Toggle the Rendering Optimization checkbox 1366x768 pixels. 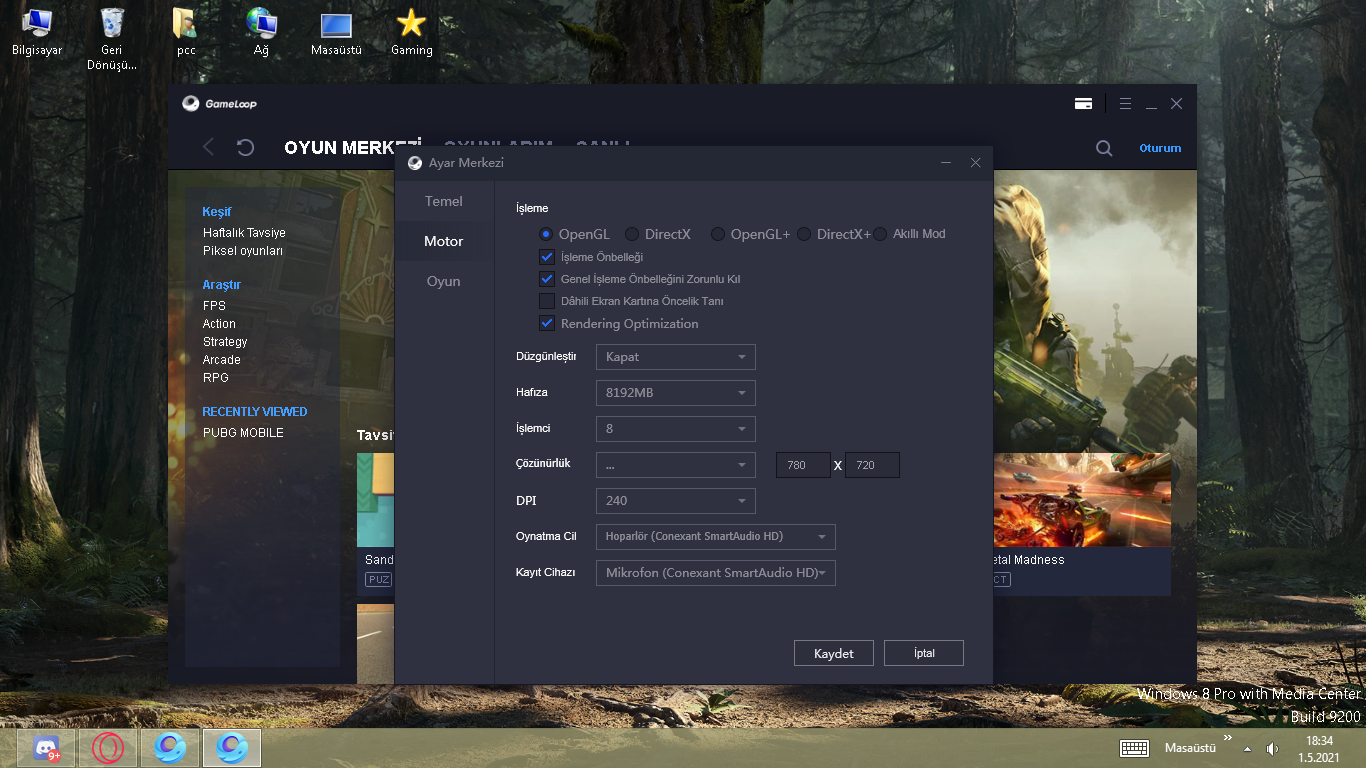click(x=547, y=323)
